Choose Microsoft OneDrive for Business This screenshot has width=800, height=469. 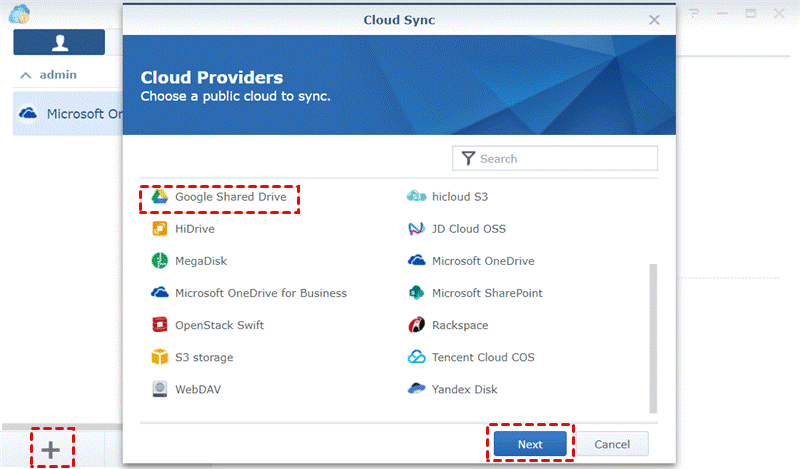pyautogui.click(x=261, y=293)
